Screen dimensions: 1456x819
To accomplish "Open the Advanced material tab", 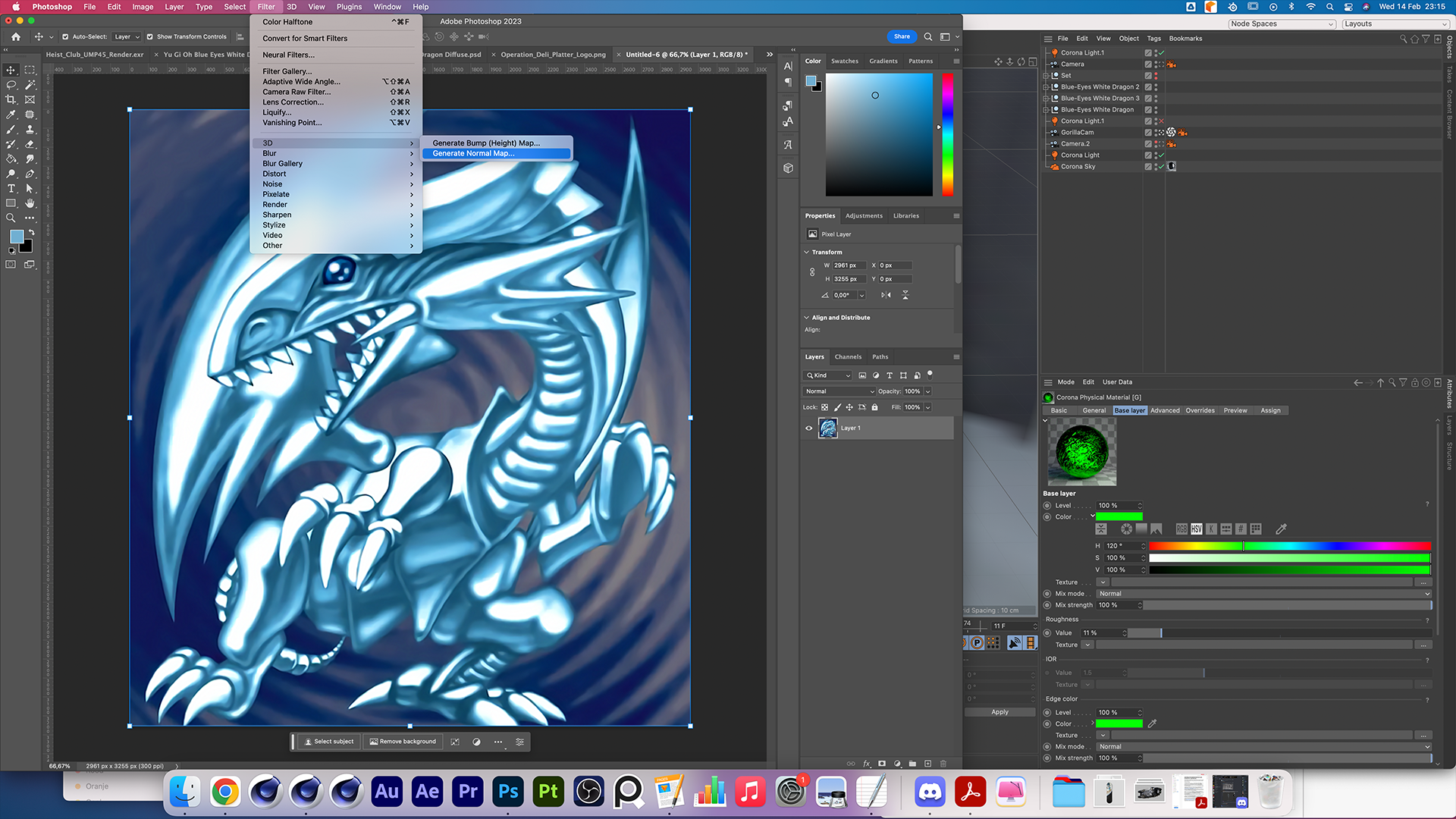I will click(1165, 411).
